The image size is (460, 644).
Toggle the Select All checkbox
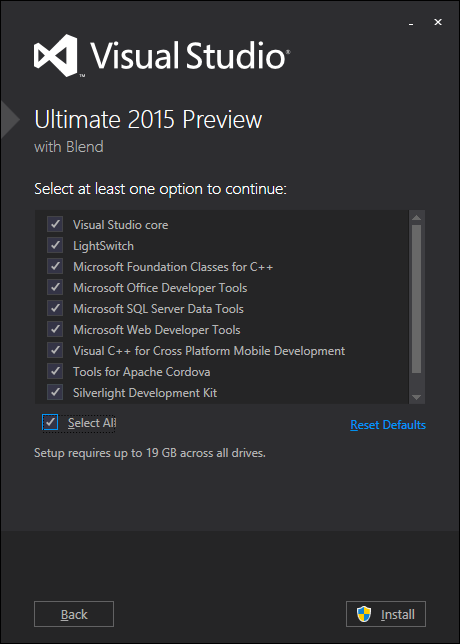[50, 423]
